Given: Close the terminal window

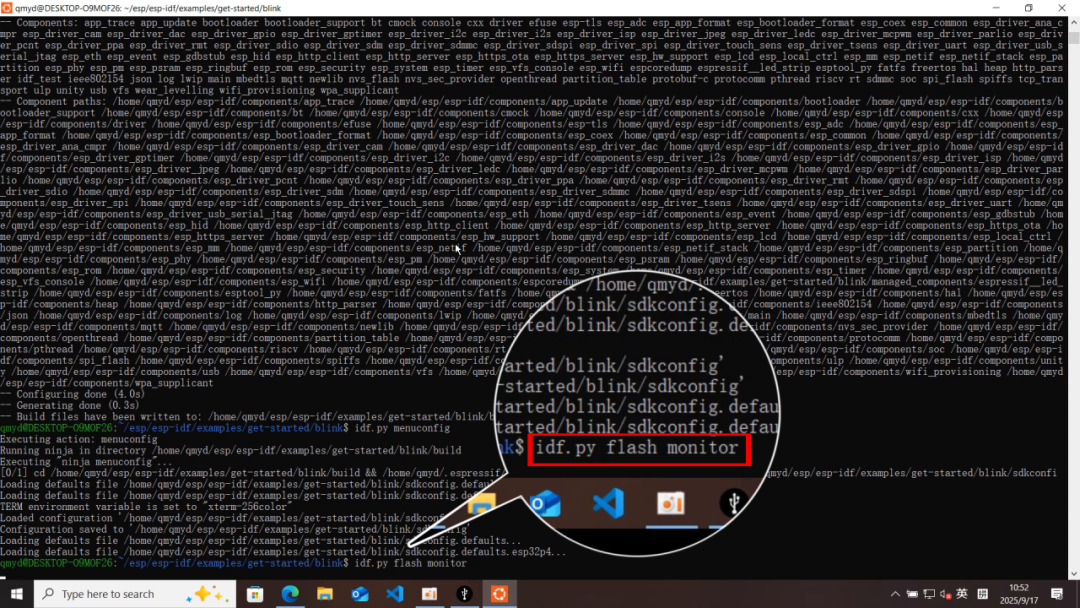Looking at the screenshot, I should tap(1062, 8).
